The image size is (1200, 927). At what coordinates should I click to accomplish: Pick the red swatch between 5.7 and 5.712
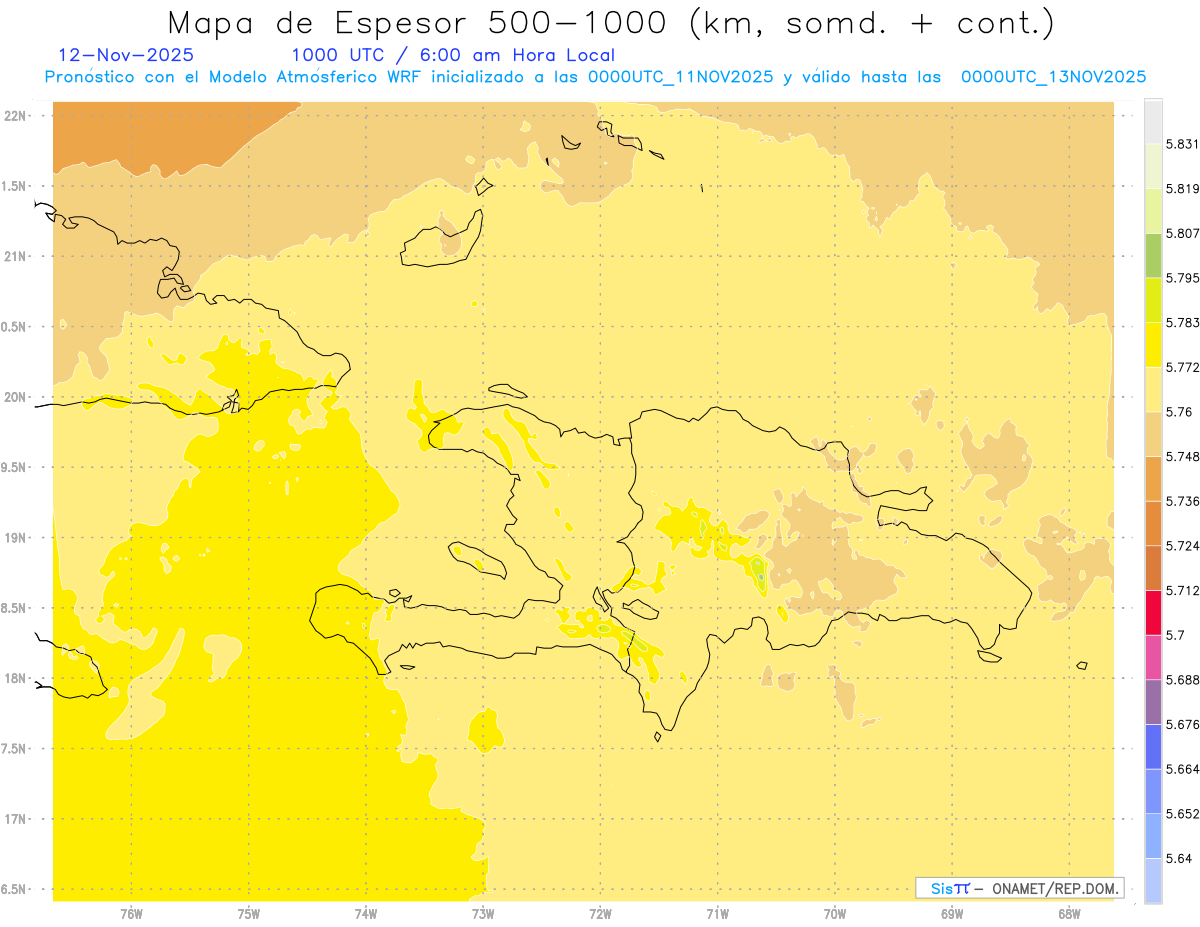1153,612
